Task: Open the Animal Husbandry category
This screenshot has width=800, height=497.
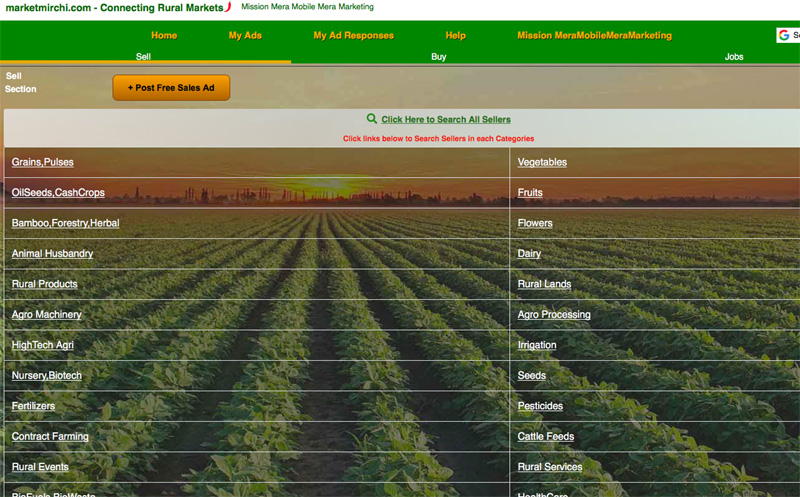Action: pyautogui.click(x=52, y=254)
